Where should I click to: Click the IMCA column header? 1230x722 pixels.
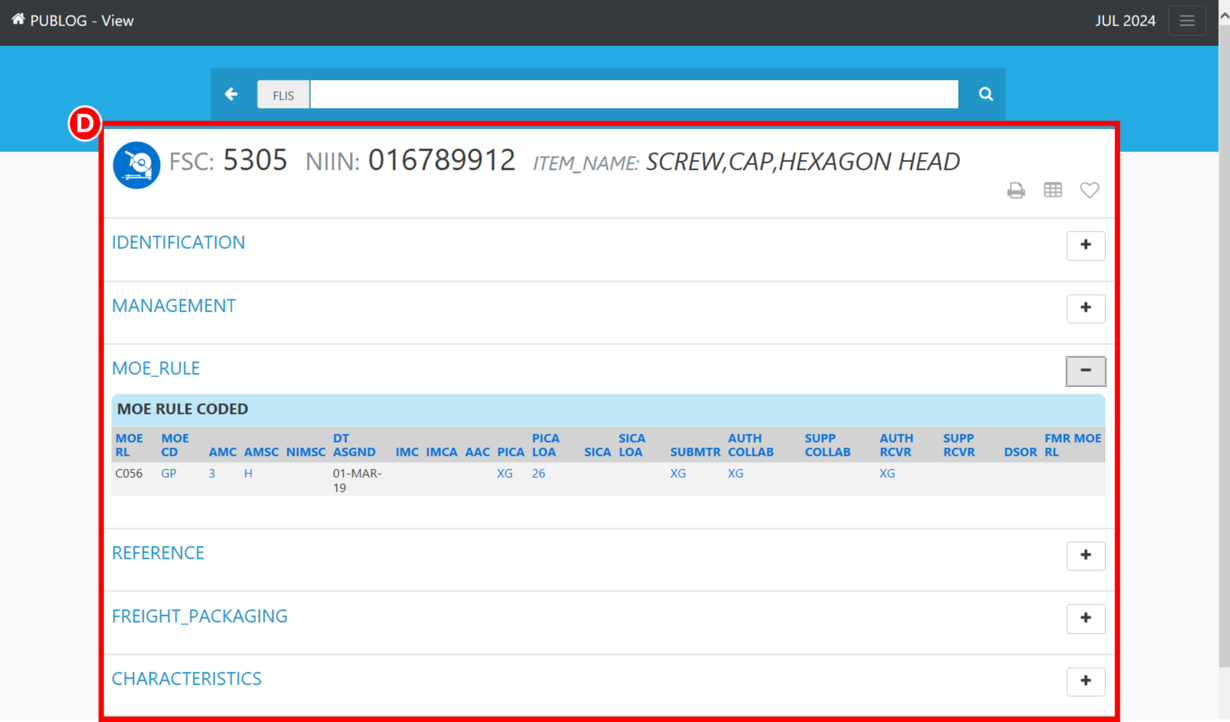(x=442, y=452)
